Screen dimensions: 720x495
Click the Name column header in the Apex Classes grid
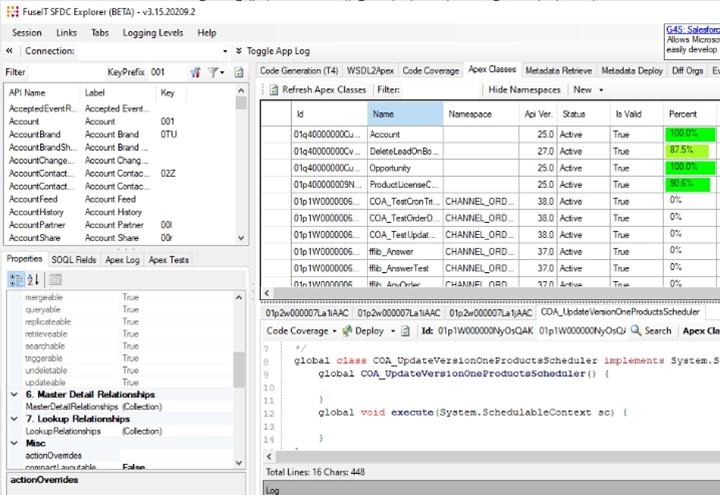(x=405, y=114)
